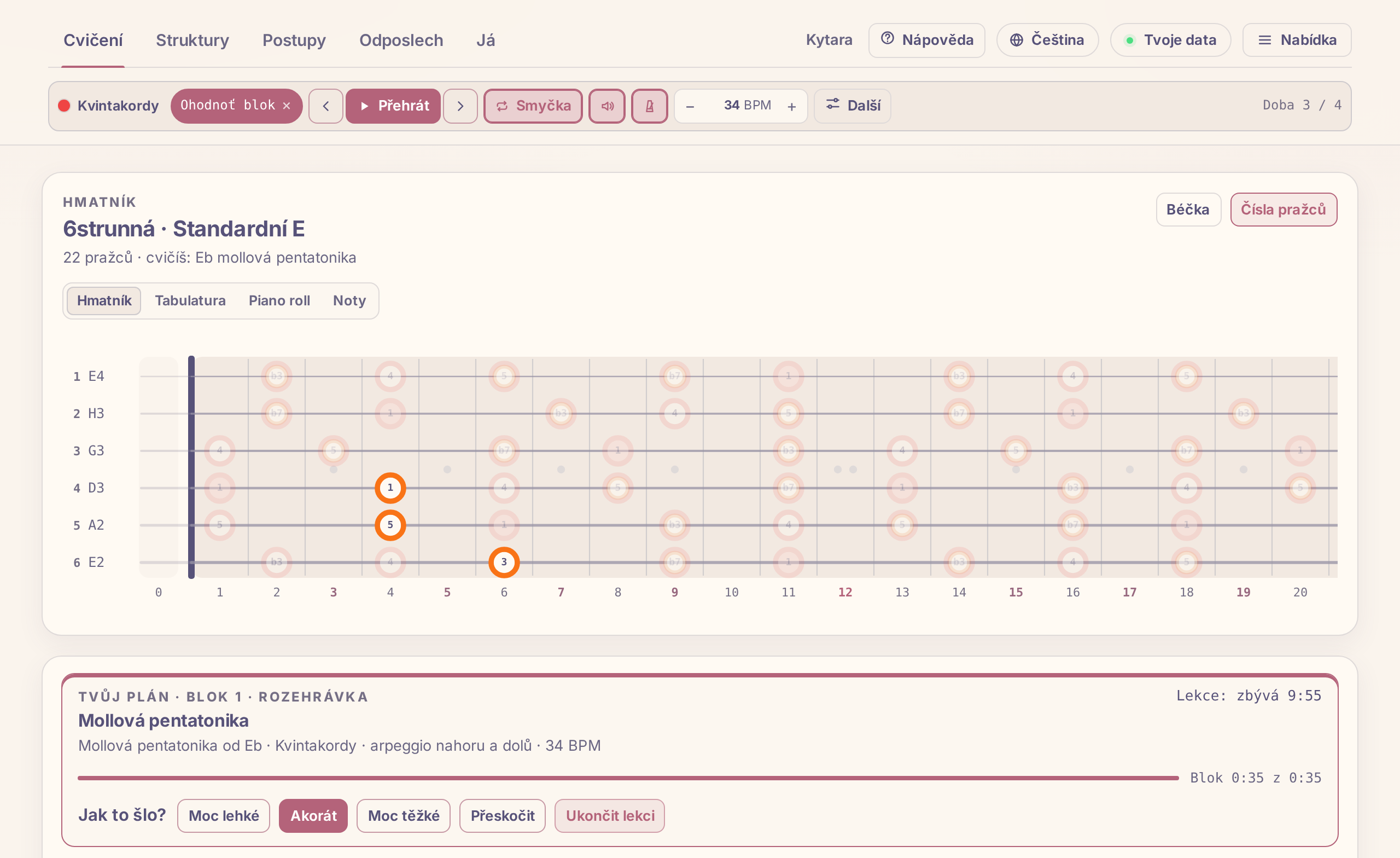Toggle Smyčka loop mode

point(533,106)
